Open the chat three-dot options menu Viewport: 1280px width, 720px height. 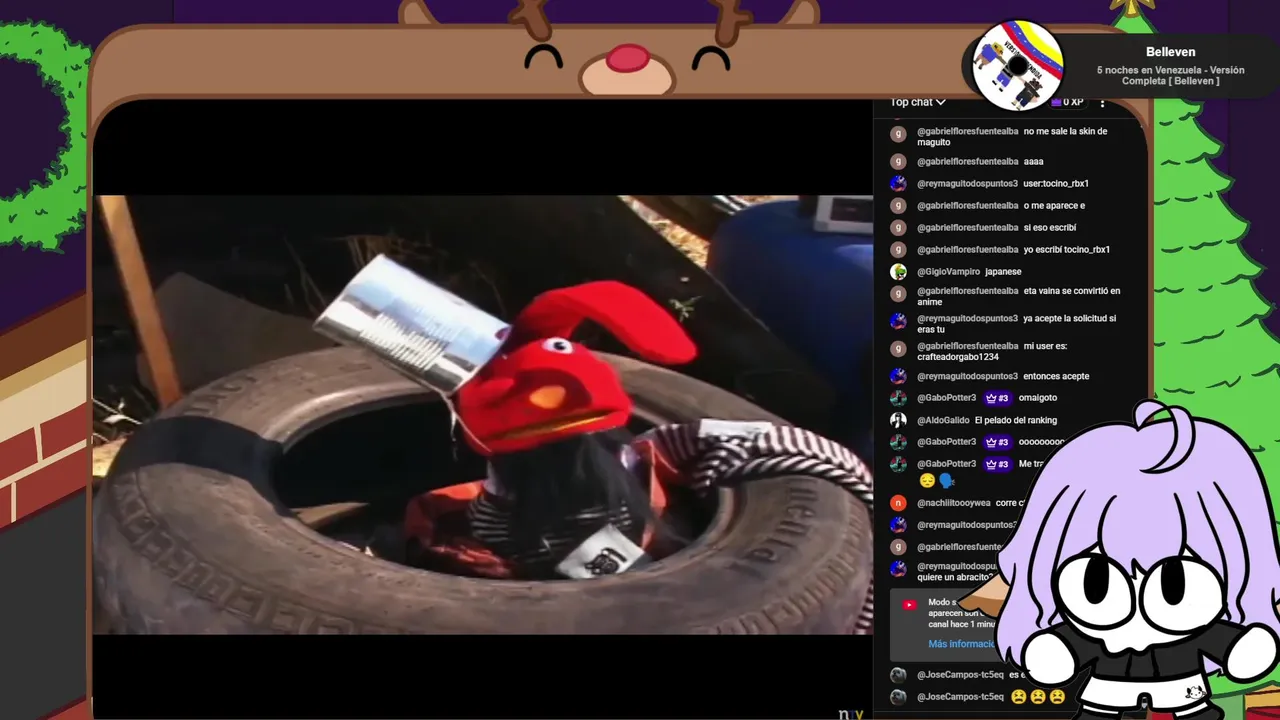[x=1102, y=102]
